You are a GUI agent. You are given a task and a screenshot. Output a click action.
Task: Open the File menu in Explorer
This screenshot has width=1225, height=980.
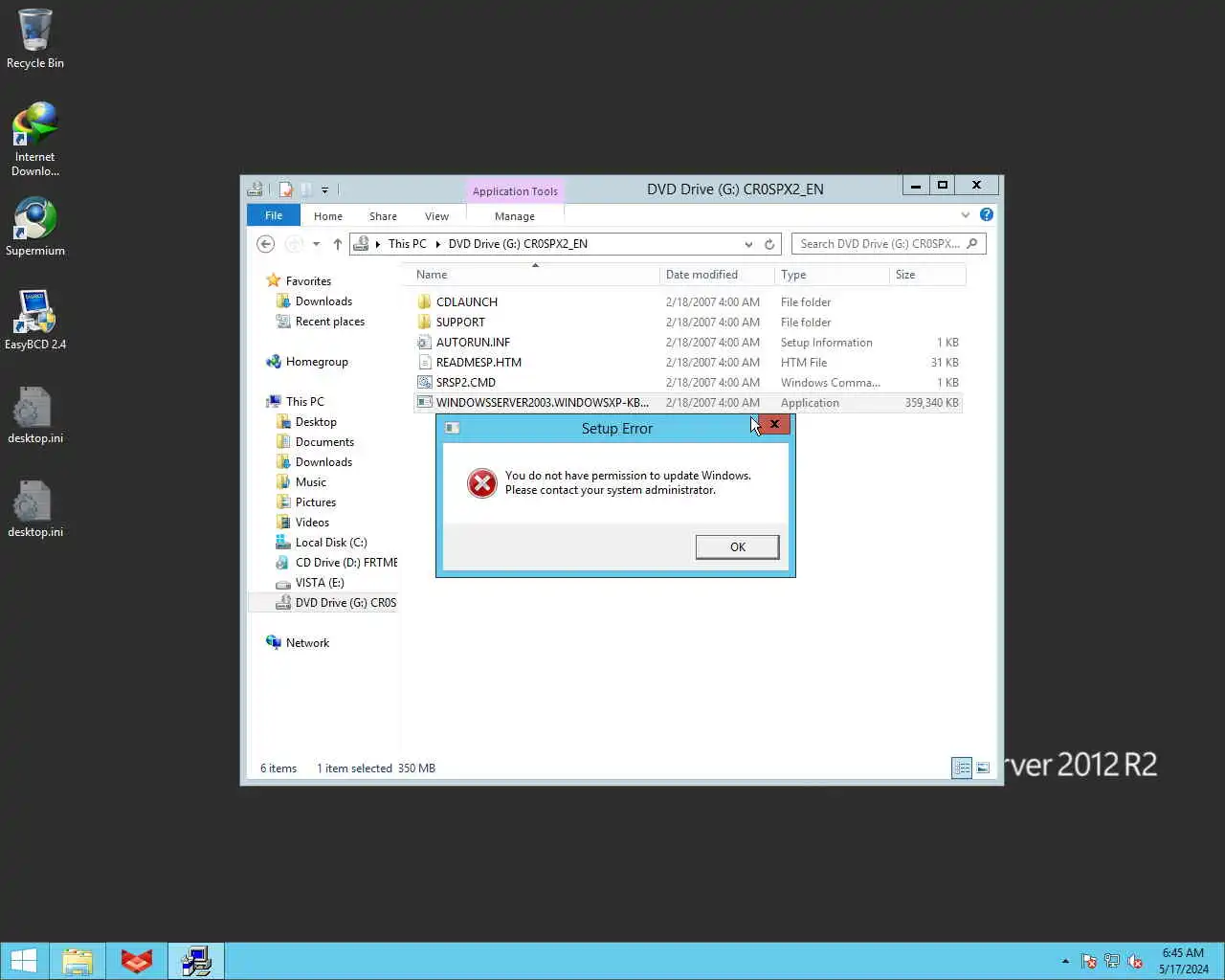click(x=274, y=215)
